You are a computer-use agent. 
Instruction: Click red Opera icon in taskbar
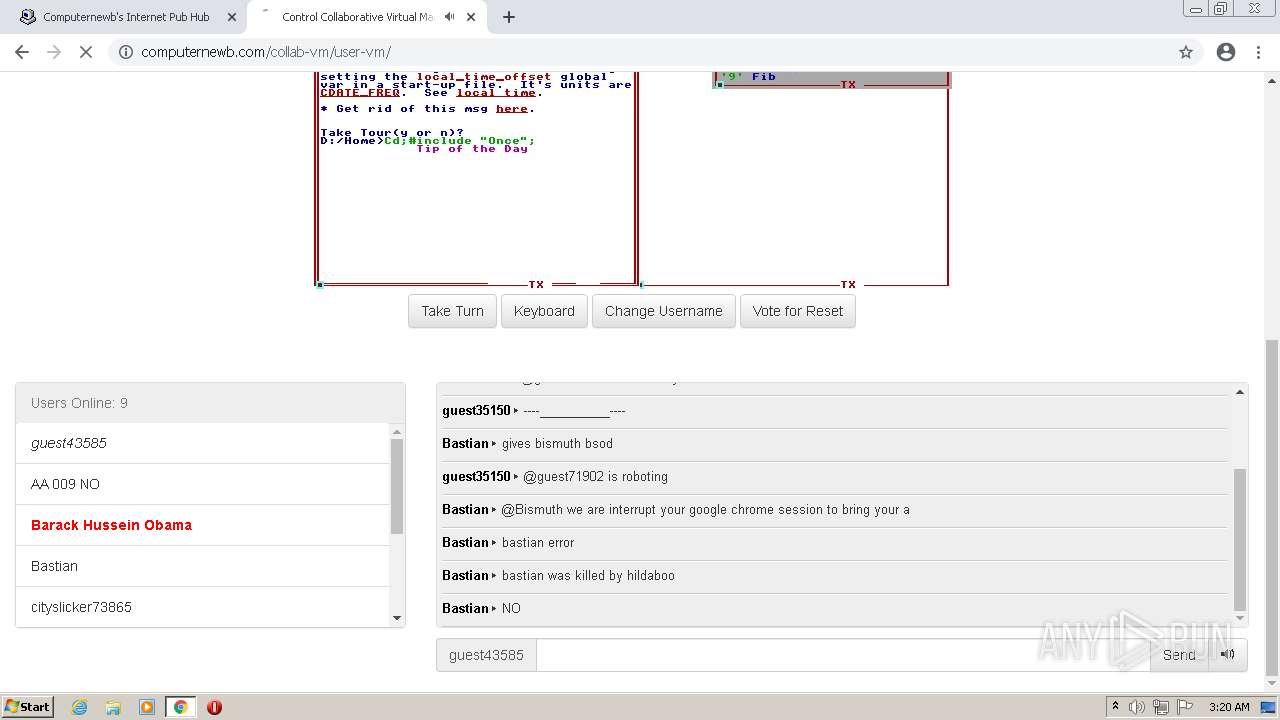(214, 707)
